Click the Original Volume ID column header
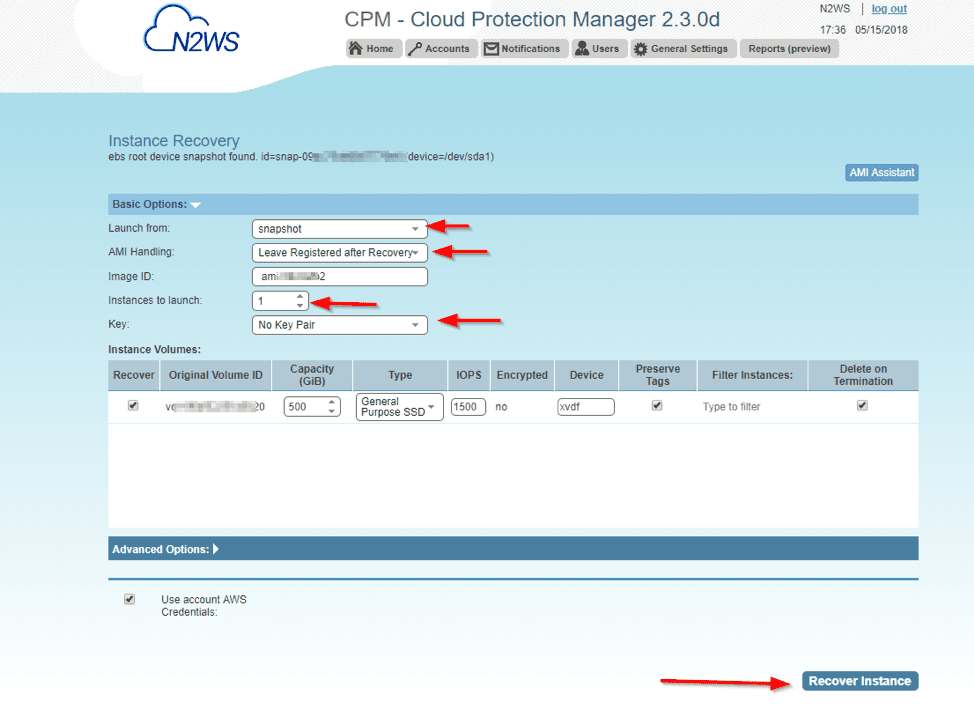This screenshot has height=708, width=974. pyautogui.click(x=216, y=375)
